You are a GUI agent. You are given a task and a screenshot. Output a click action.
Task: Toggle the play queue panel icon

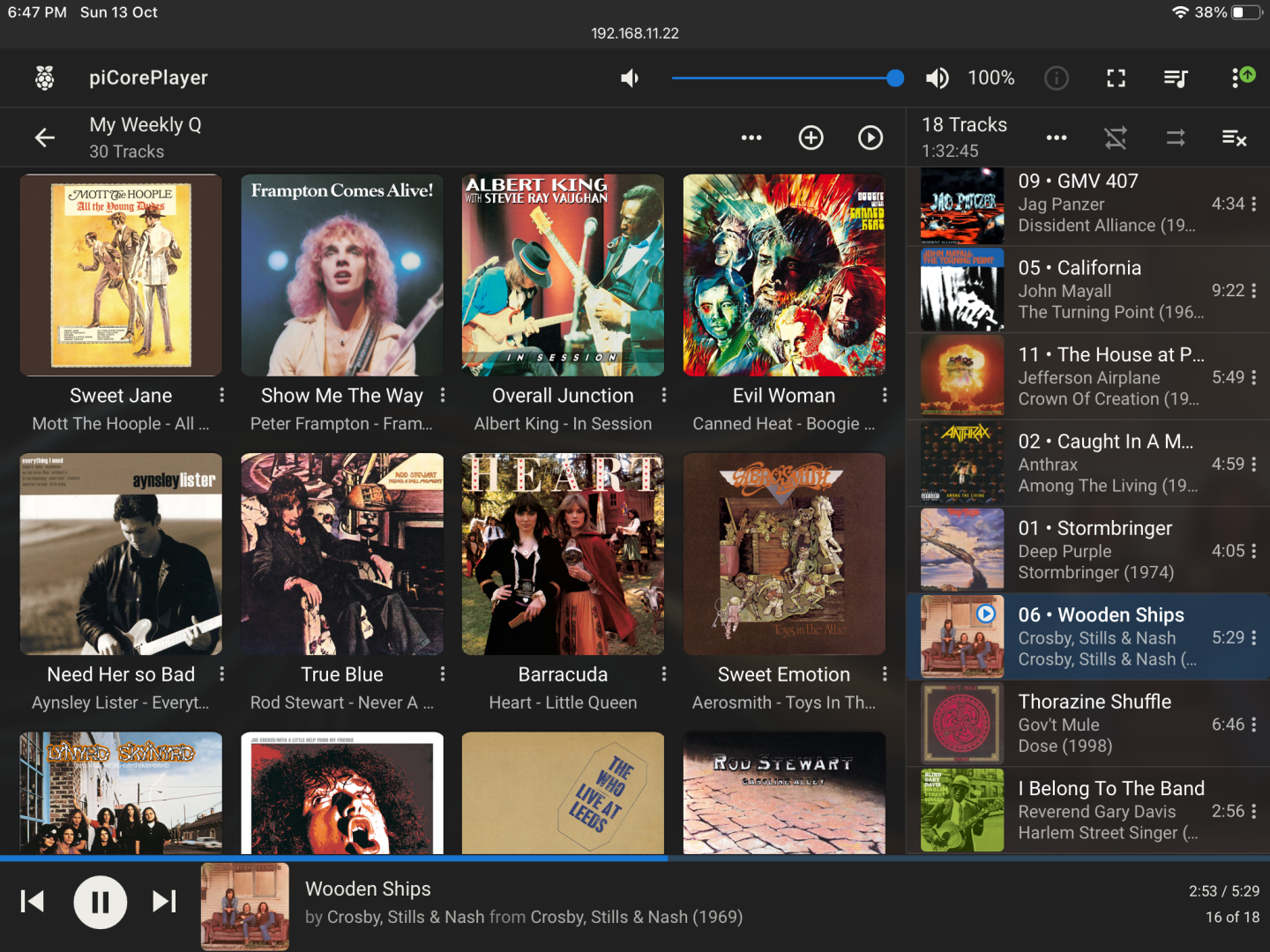[x=1176, y=78]
